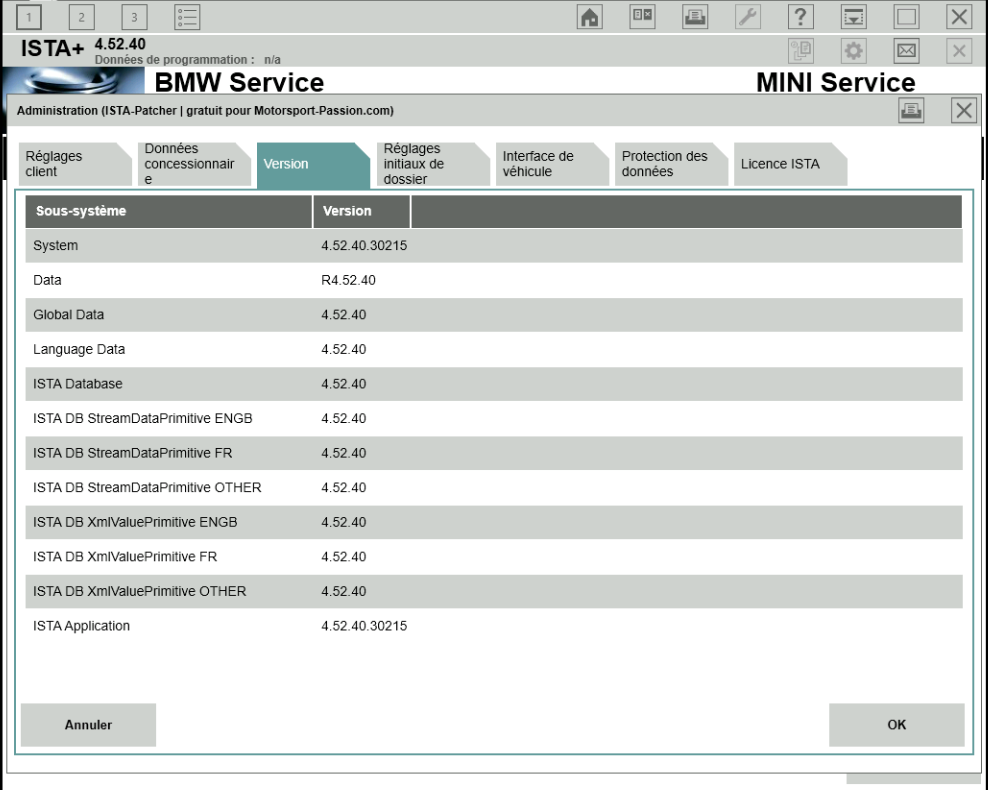Click the greyed-out X icon in second row

point(959,50)
